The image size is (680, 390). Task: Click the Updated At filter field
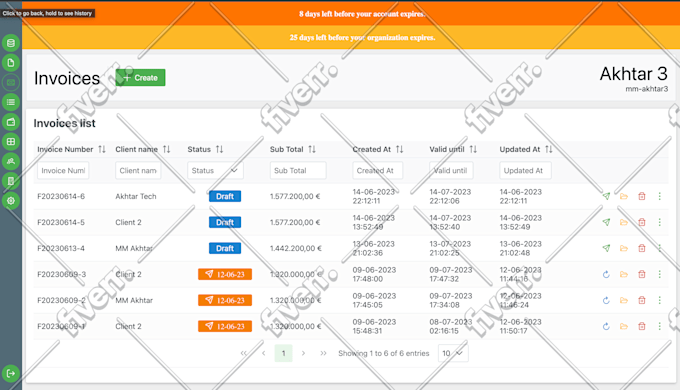pyautogui.click(x=525, y=170)
